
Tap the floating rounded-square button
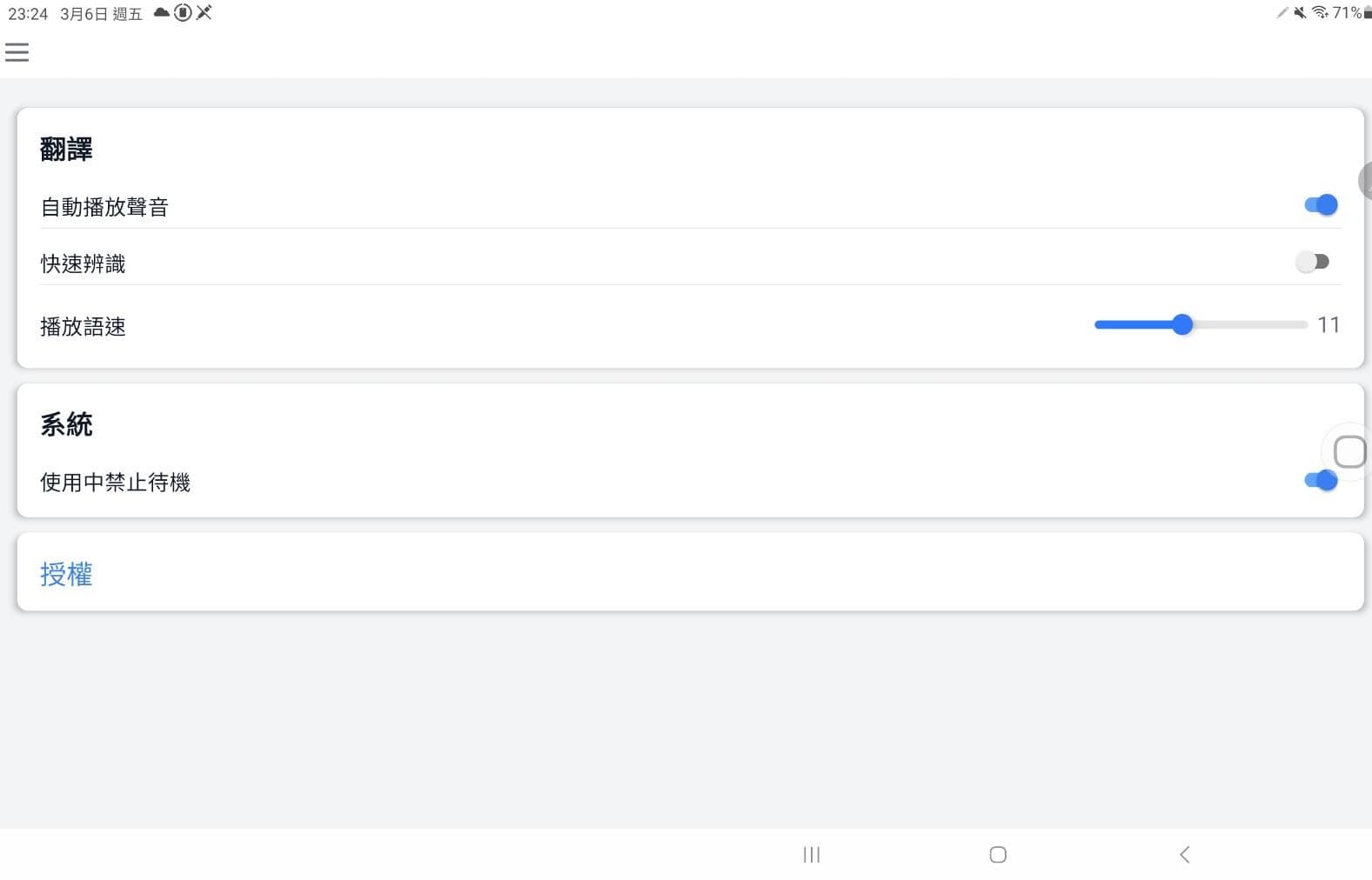(1349, 451)
